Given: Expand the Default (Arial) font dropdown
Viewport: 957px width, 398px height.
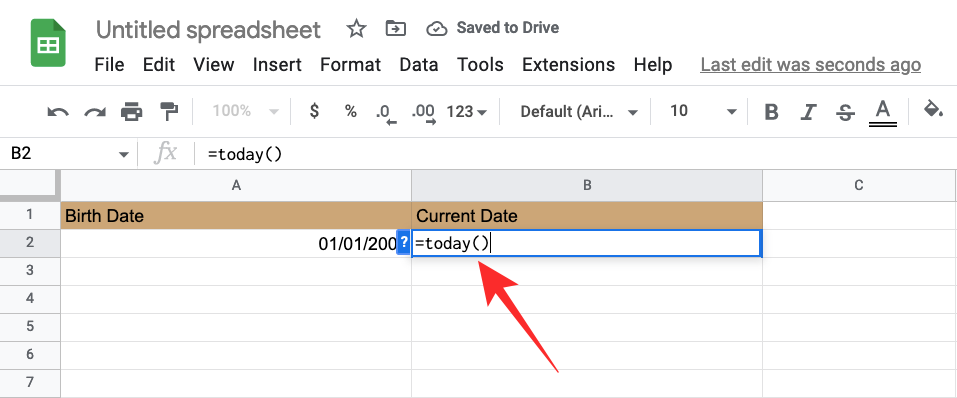Looking at the screenshot, I should pyautogui.click(x=579, y=112).
